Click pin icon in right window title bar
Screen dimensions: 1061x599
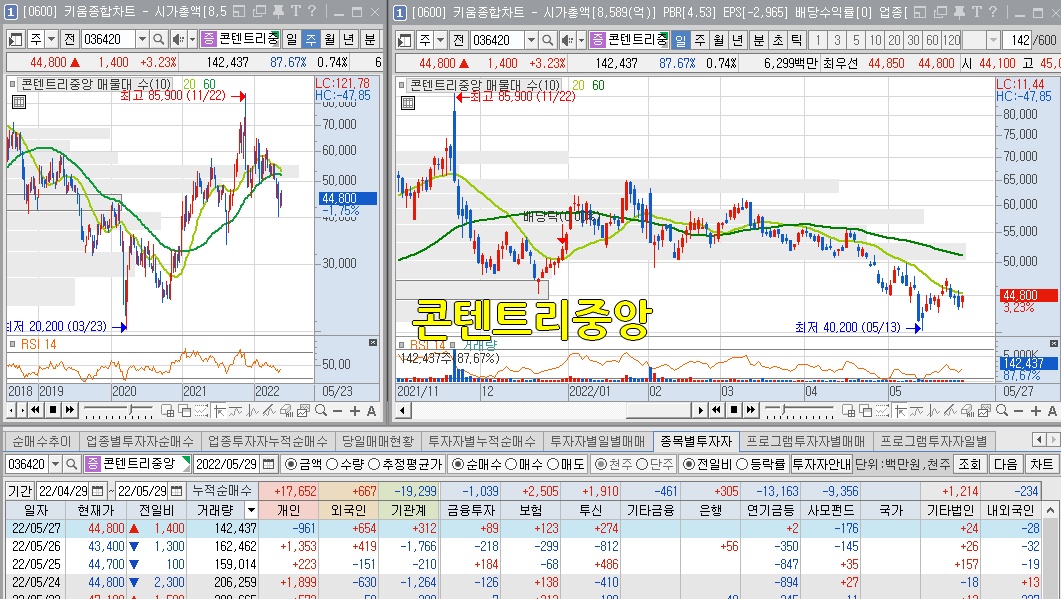(x=960, y=12)
